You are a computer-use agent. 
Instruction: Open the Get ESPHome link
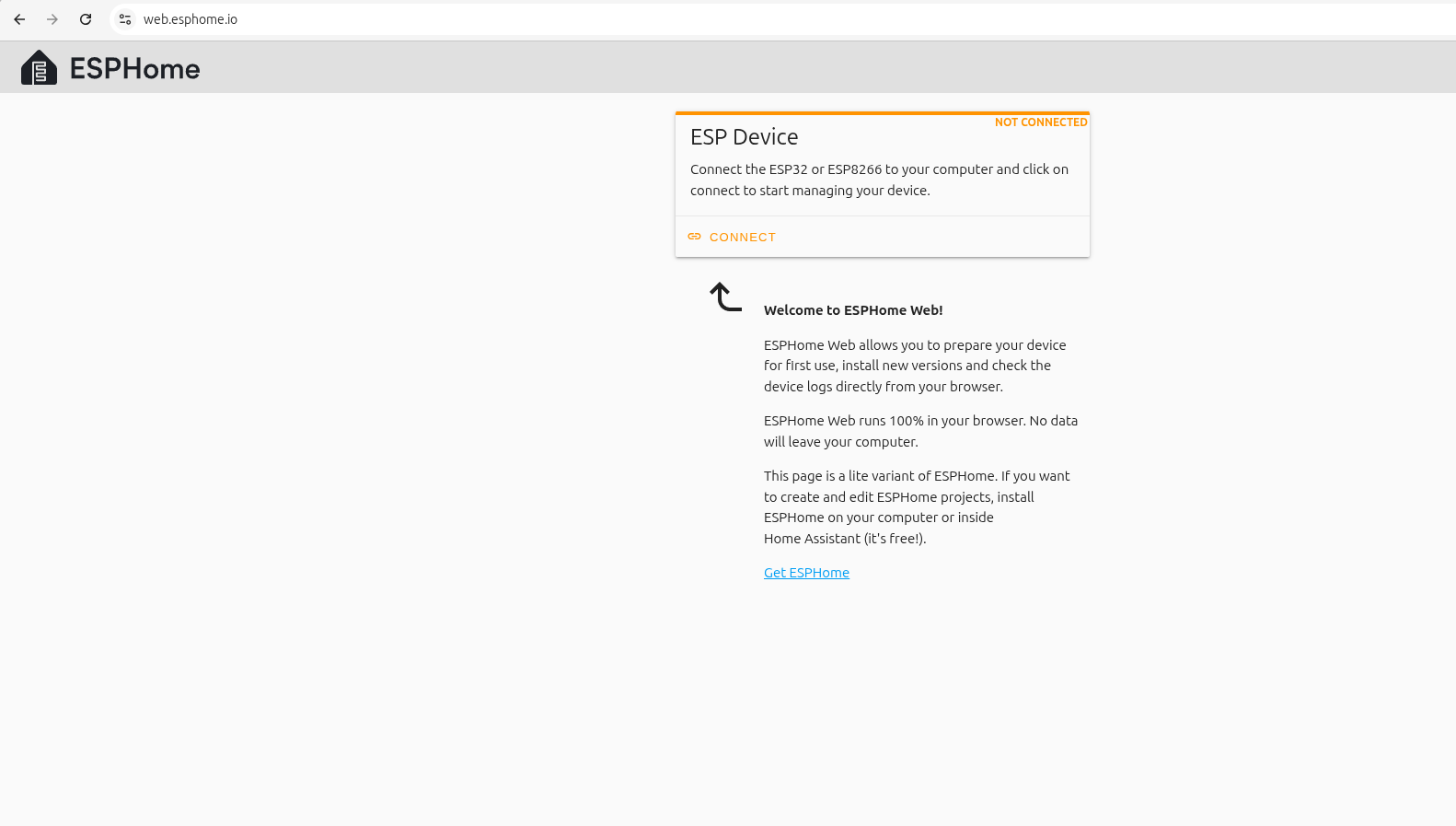[806, 573]
